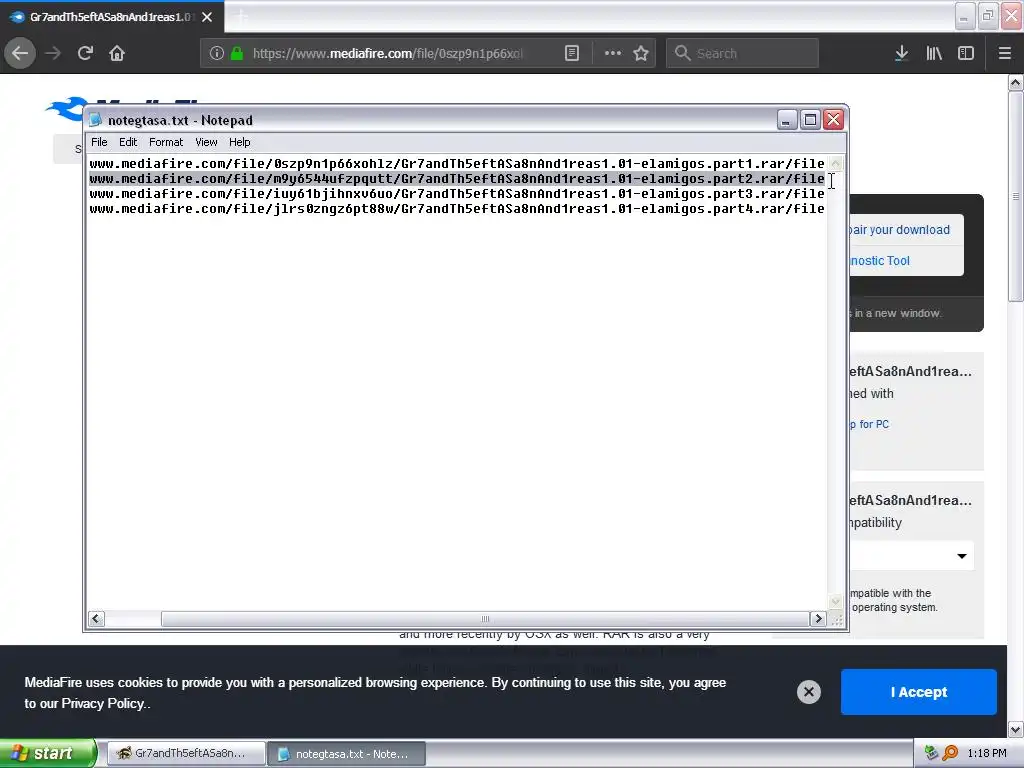Screen dimensions: 1024x768
Task: Click the browser search box
Action: tap(743, 53)
